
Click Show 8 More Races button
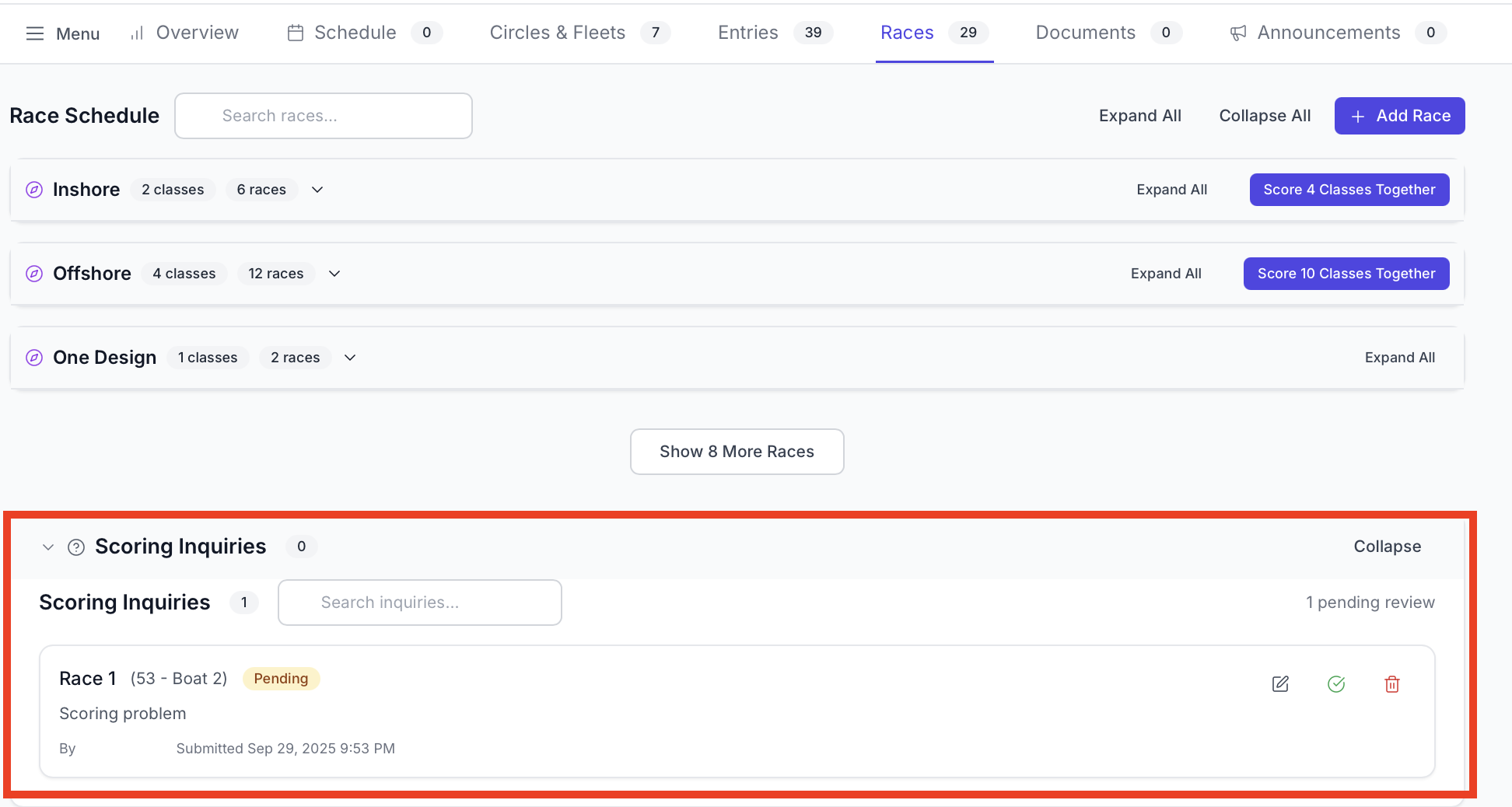tap(737, 452)
